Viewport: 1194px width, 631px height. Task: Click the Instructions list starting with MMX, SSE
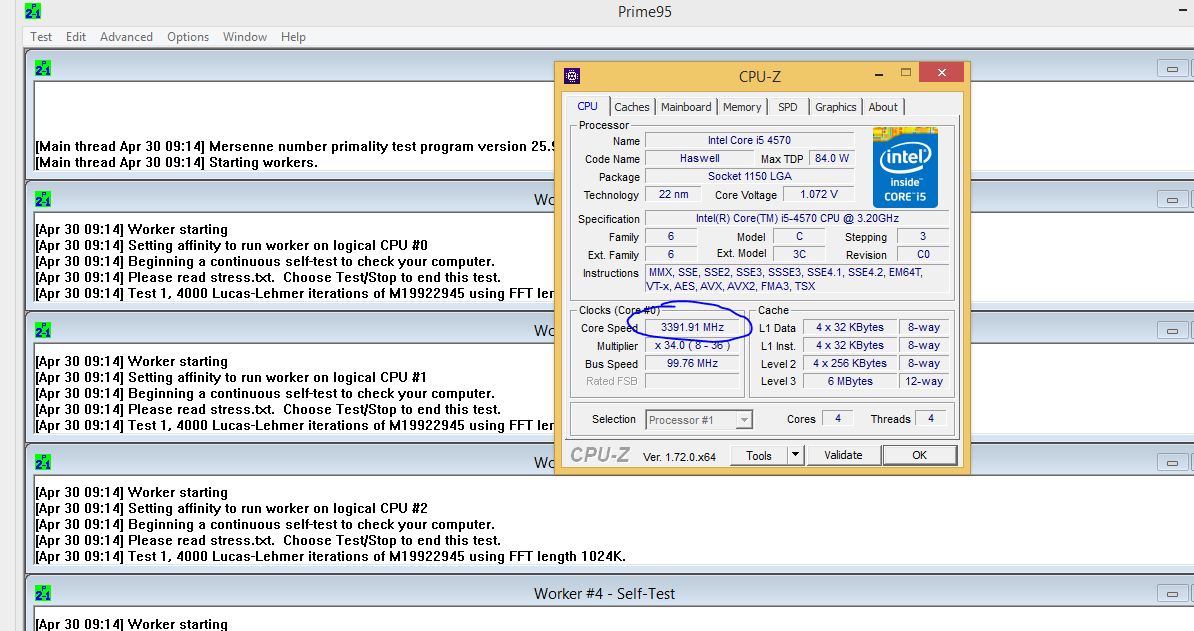[797, 279]
